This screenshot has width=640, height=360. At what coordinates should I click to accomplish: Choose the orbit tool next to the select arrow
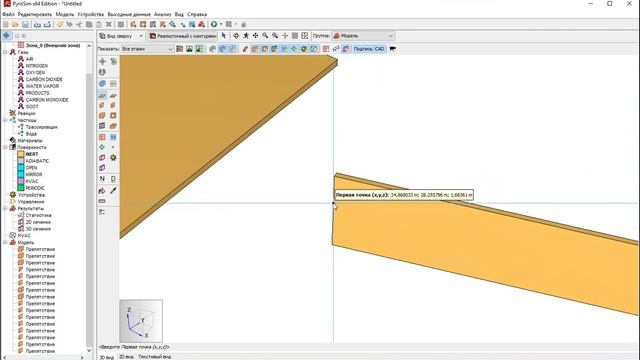236,36
